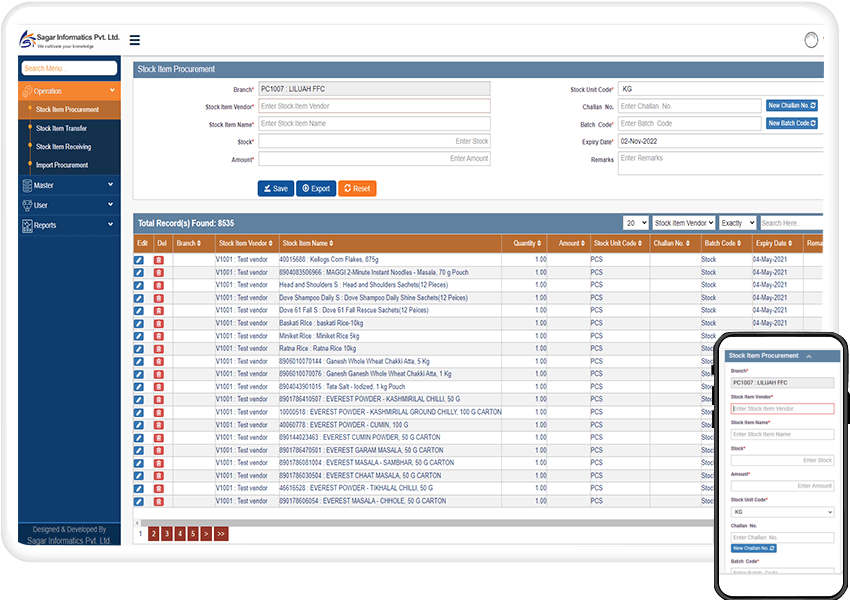Viewport: 850px width, 600px height.
Task: Edit the EVEREST GROUND CHILLY 100 G CARTON row
Action: click(x=139, y=412)
